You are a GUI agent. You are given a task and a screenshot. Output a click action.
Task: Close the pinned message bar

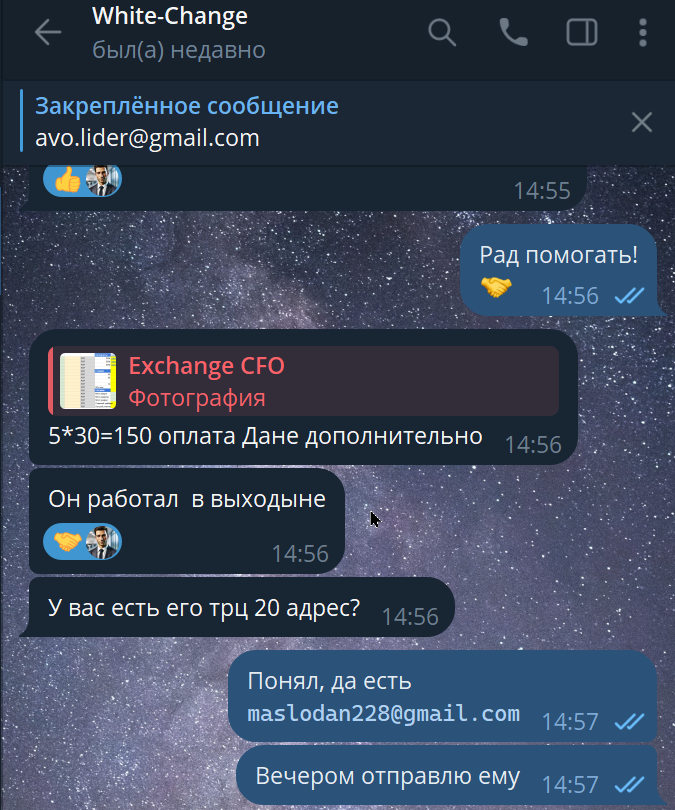click(641, 122)
